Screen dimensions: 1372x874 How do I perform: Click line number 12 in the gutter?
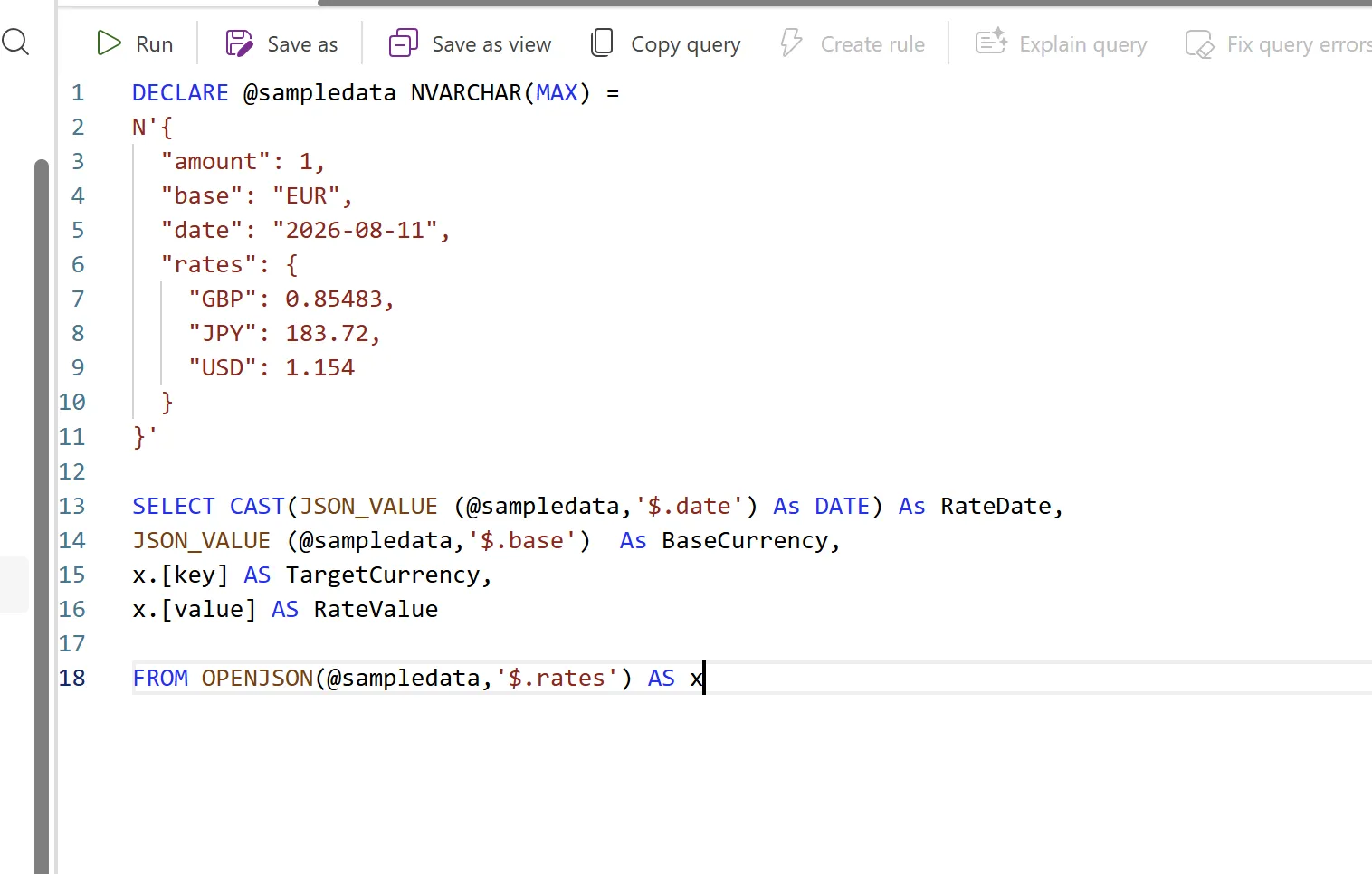tap(71, 472)
